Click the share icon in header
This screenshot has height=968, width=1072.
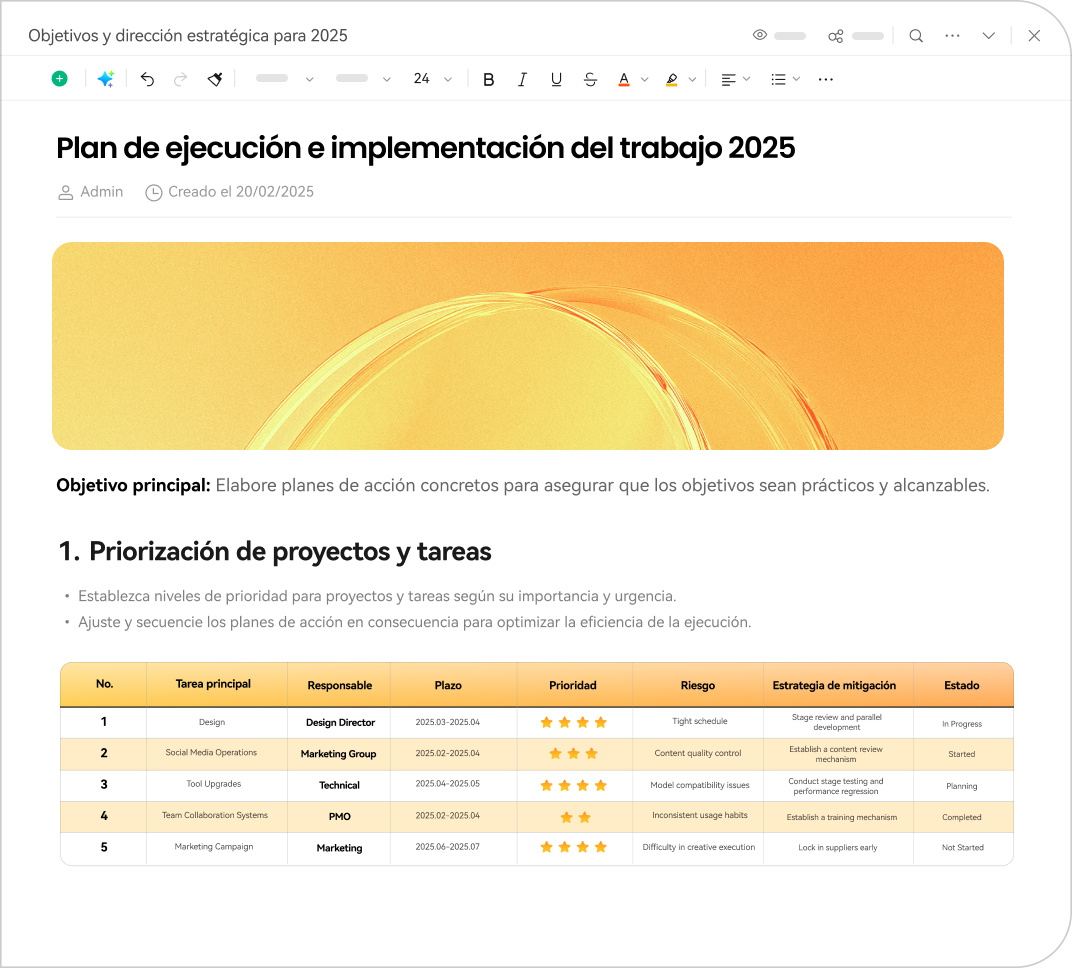click(836, 36)
